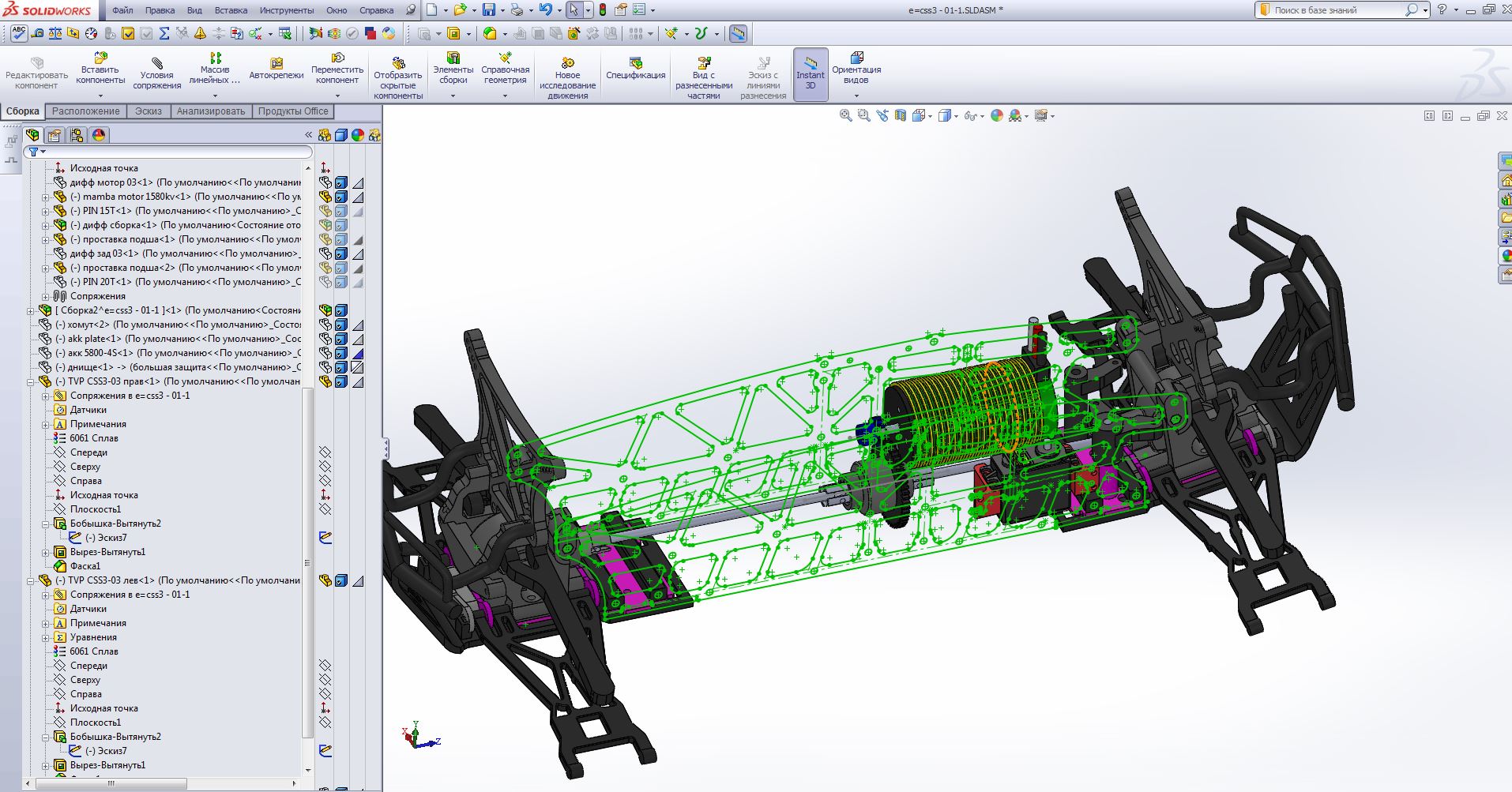Viewport: 1512px width, 792px height.
Task: Click the Спецификация bill of materials icon
Action: [635, 68]
